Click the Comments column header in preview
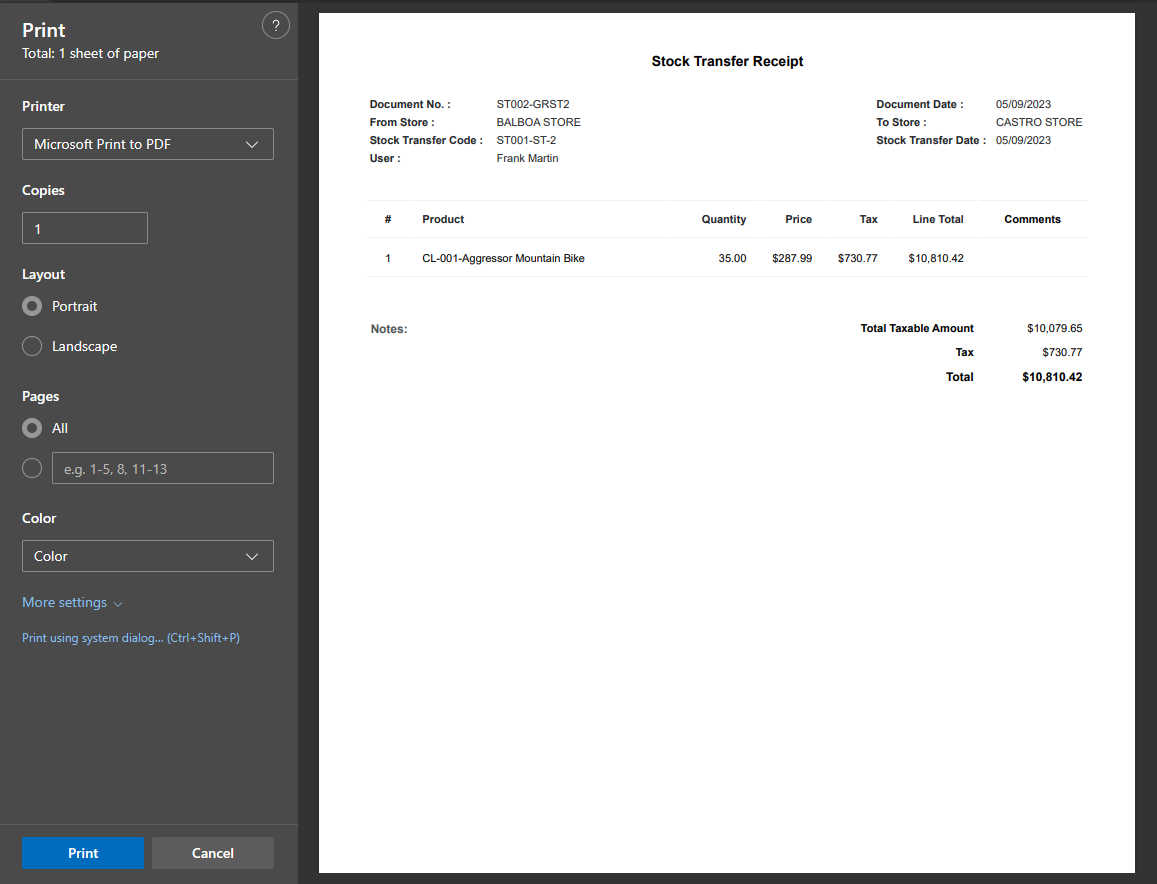Screen dimensions: 1157x884 point(1032,219)
